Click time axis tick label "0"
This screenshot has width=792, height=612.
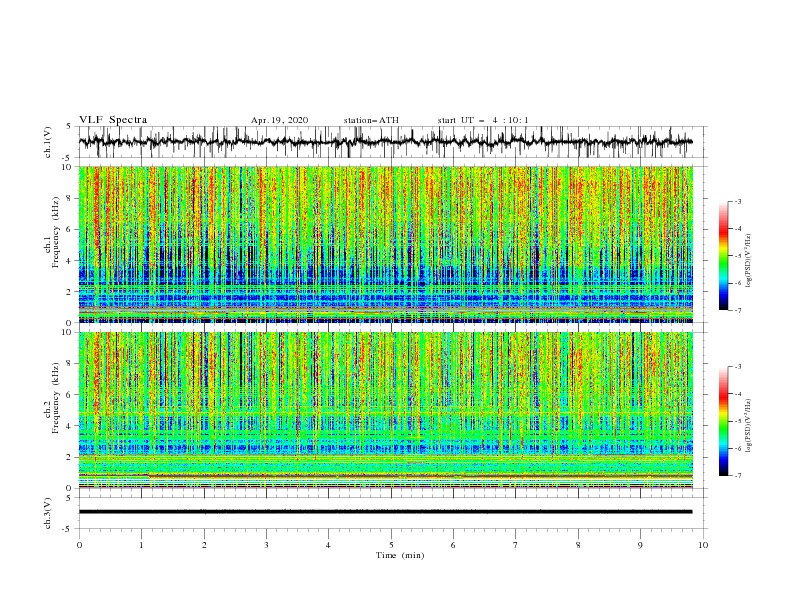pyautogui.click(x=79, y=545)
